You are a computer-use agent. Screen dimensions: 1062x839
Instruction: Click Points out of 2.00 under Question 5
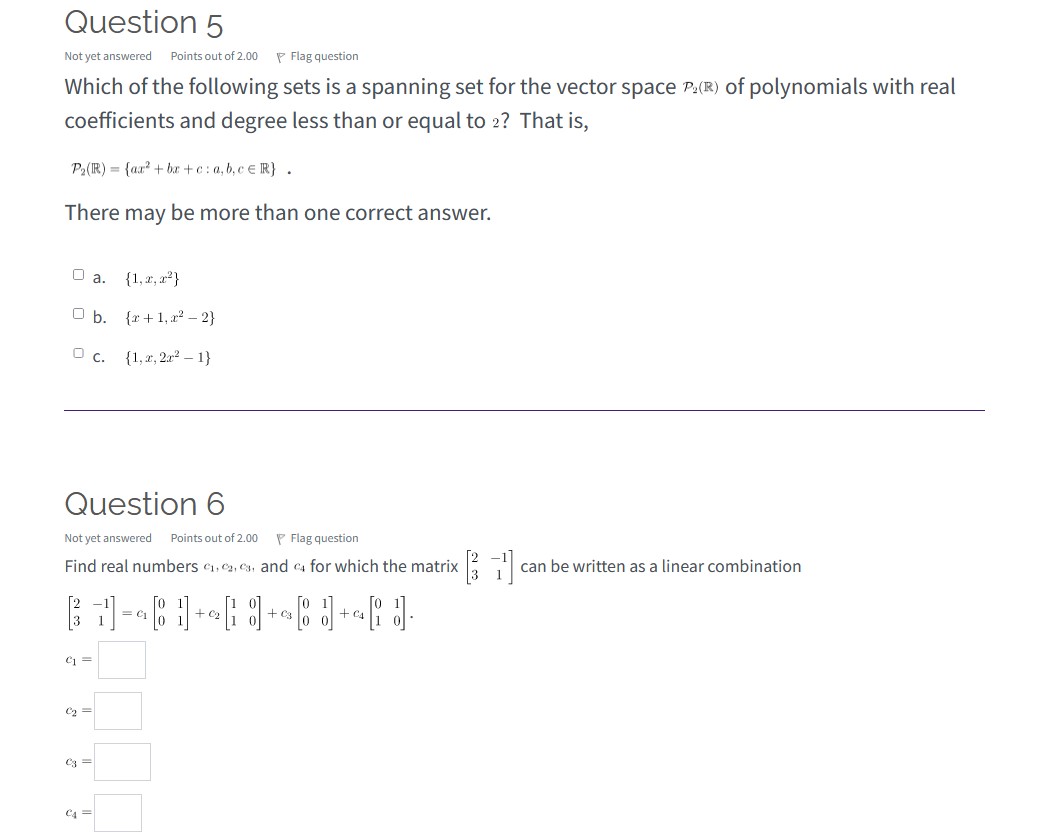point(214,56)
